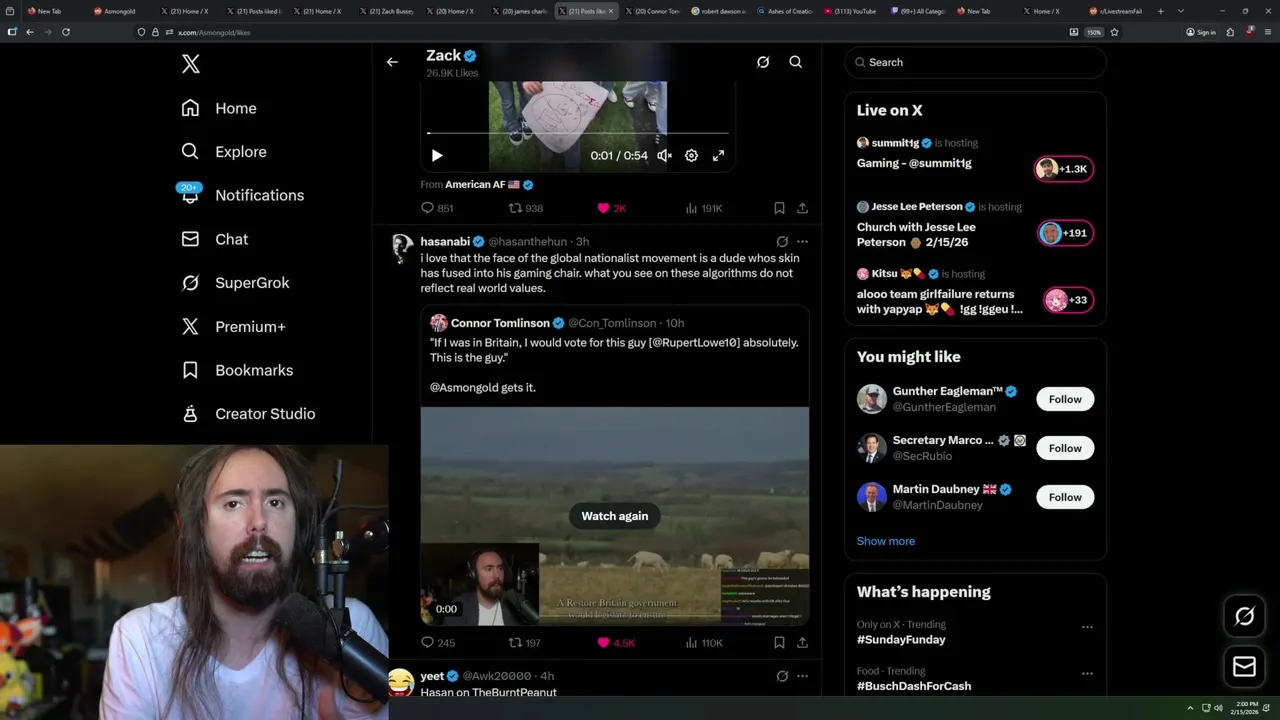Play the American AF video
Screen dimensions: 1280x720
pos(437,155)
